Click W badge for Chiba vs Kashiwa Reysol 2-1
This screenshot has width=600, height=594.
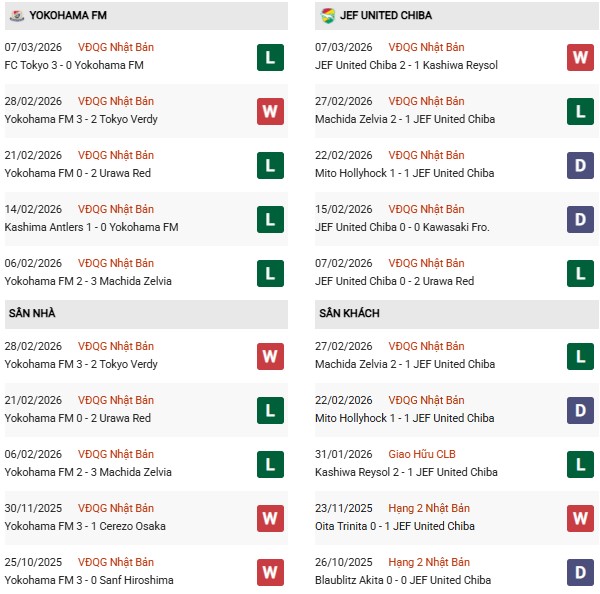coord(581,57)
